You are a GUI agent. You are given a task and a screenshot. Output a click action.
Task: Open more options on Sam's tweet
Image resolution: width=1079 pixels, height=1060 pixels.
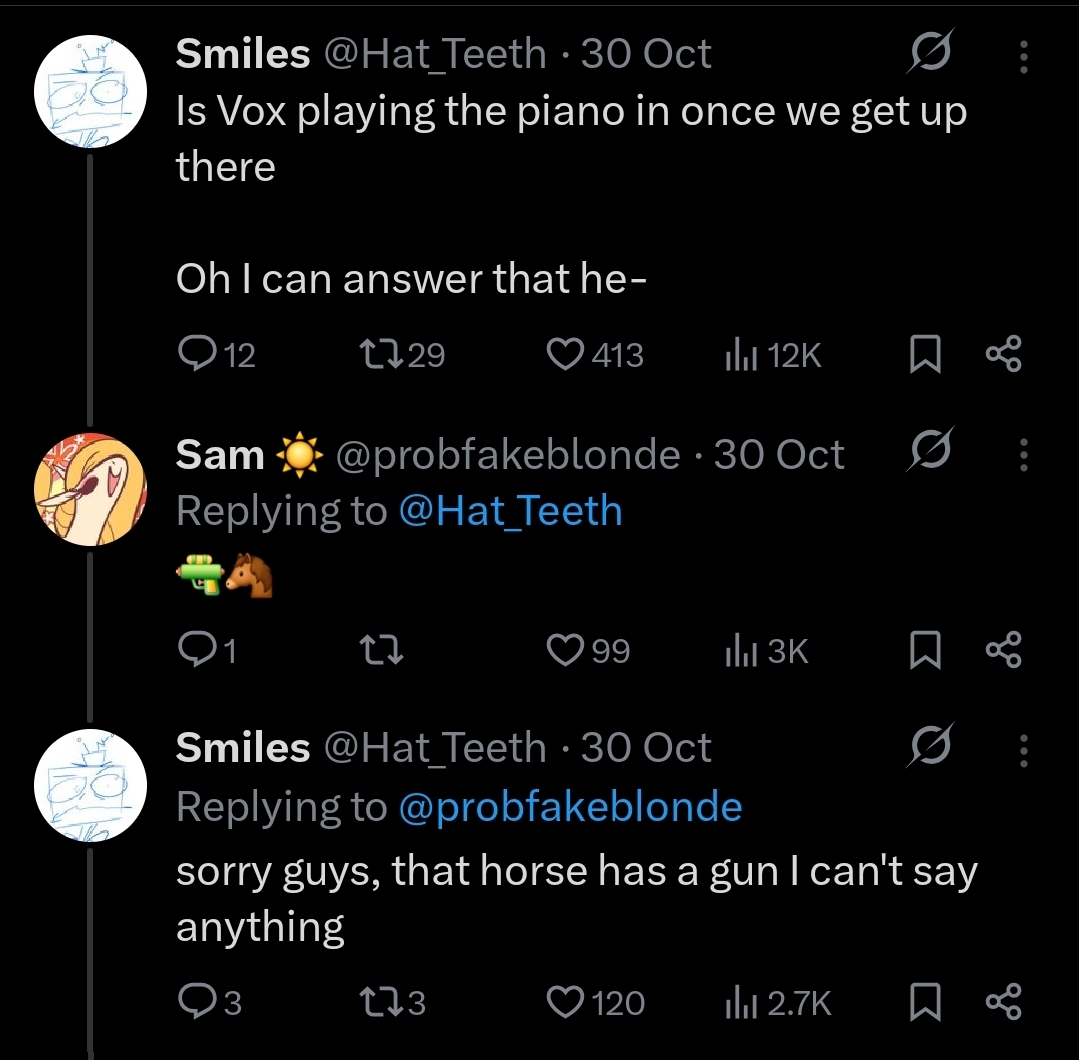[1023, 456]
